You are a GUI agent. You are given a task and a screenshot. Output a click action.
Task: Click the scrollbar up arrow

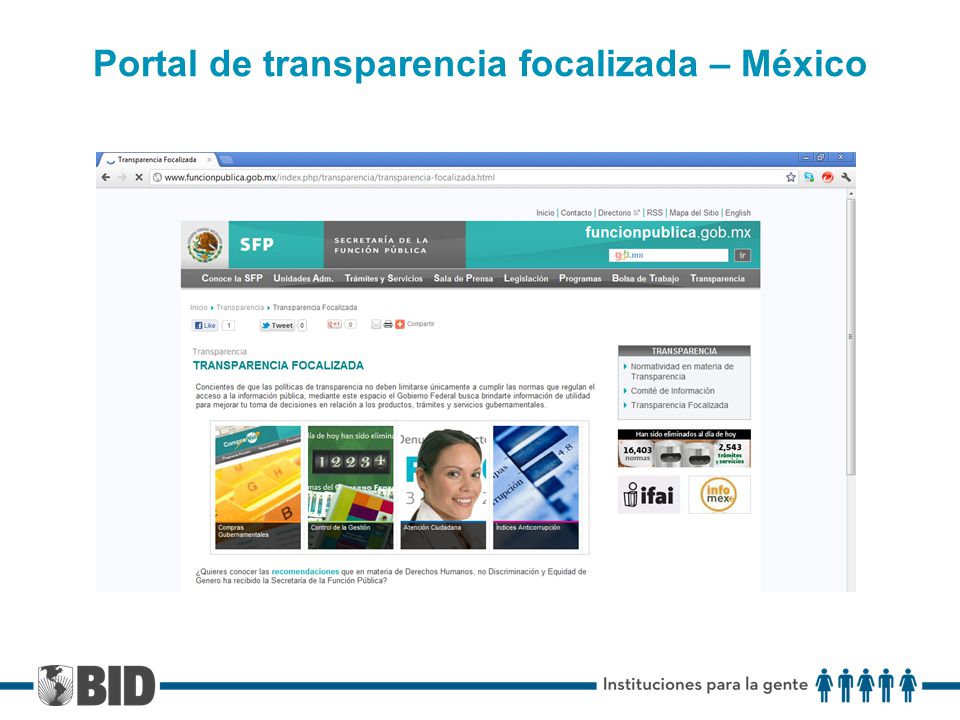click(850, 193)
